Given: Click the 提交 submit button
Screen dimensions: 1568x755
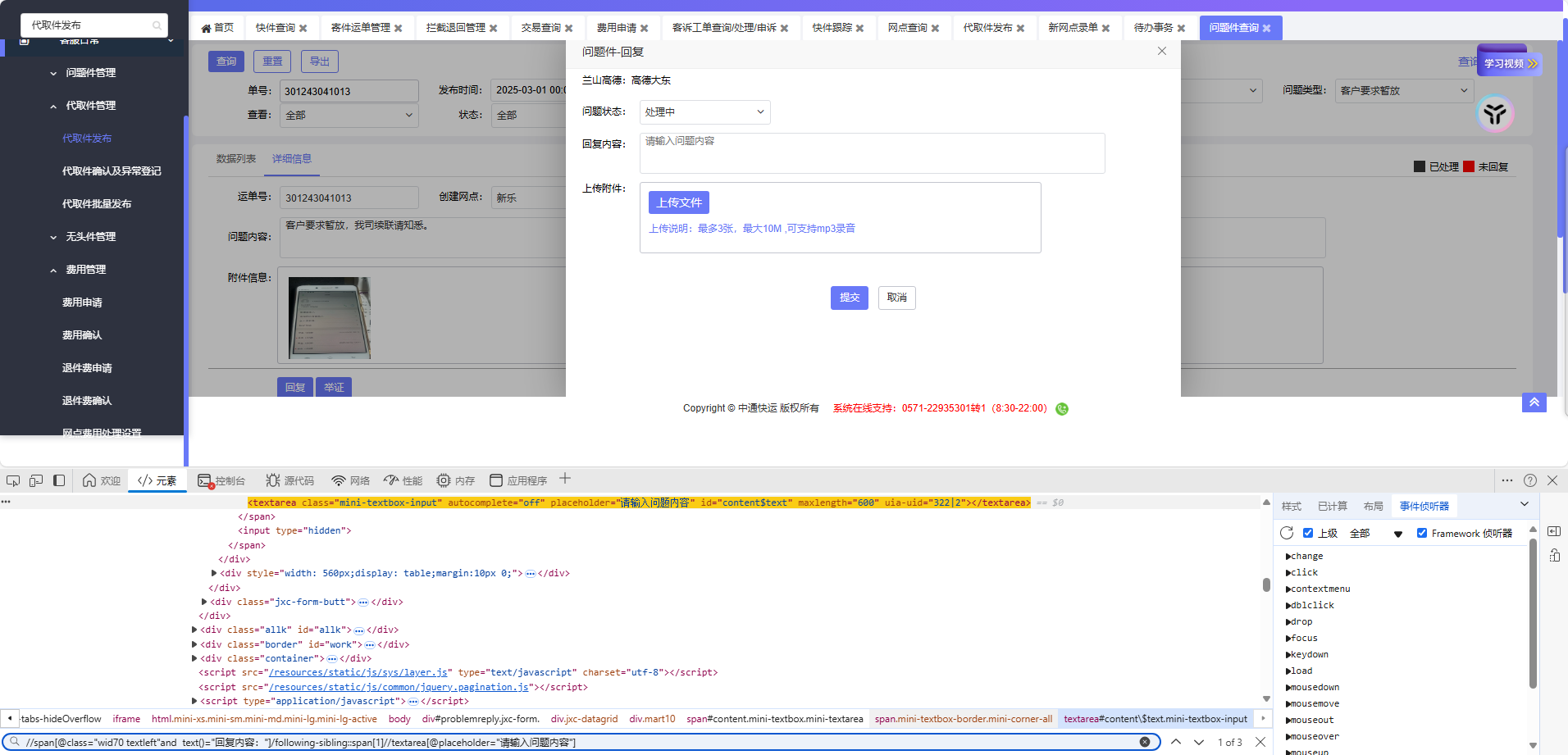Looking at the screenshot, I should click(x=849, y=298).
